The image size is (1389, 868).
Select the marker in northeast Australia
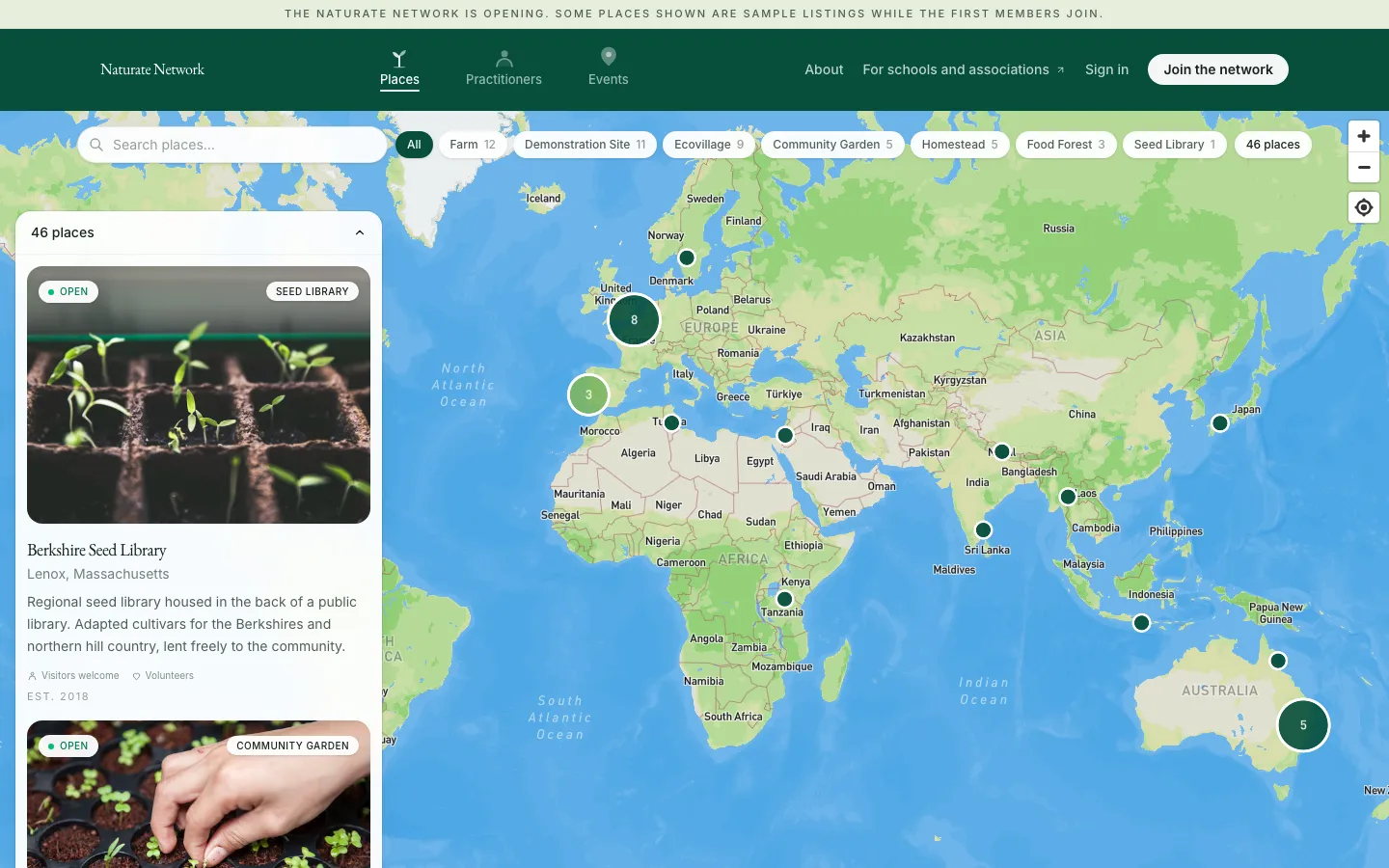[1278, 661]
